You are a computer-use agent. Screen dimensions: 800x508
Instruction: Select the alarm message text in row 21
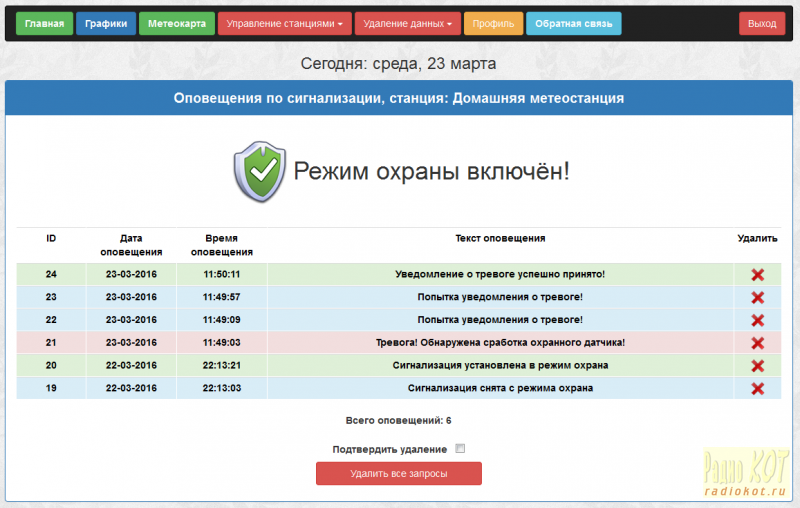(x=500, y=343)
